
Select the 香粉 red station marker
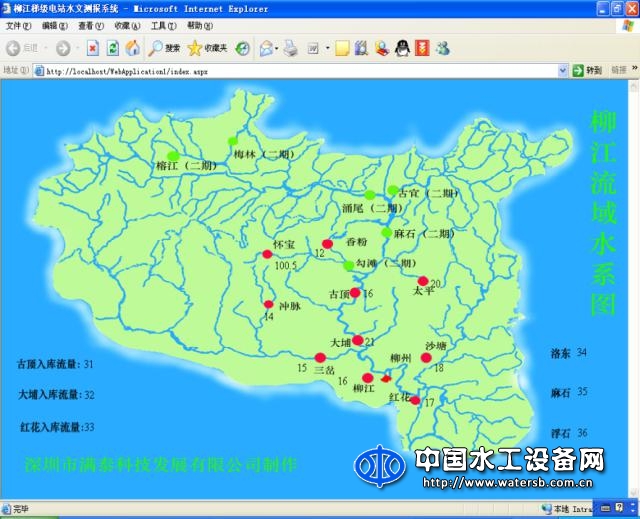(327, 244)
